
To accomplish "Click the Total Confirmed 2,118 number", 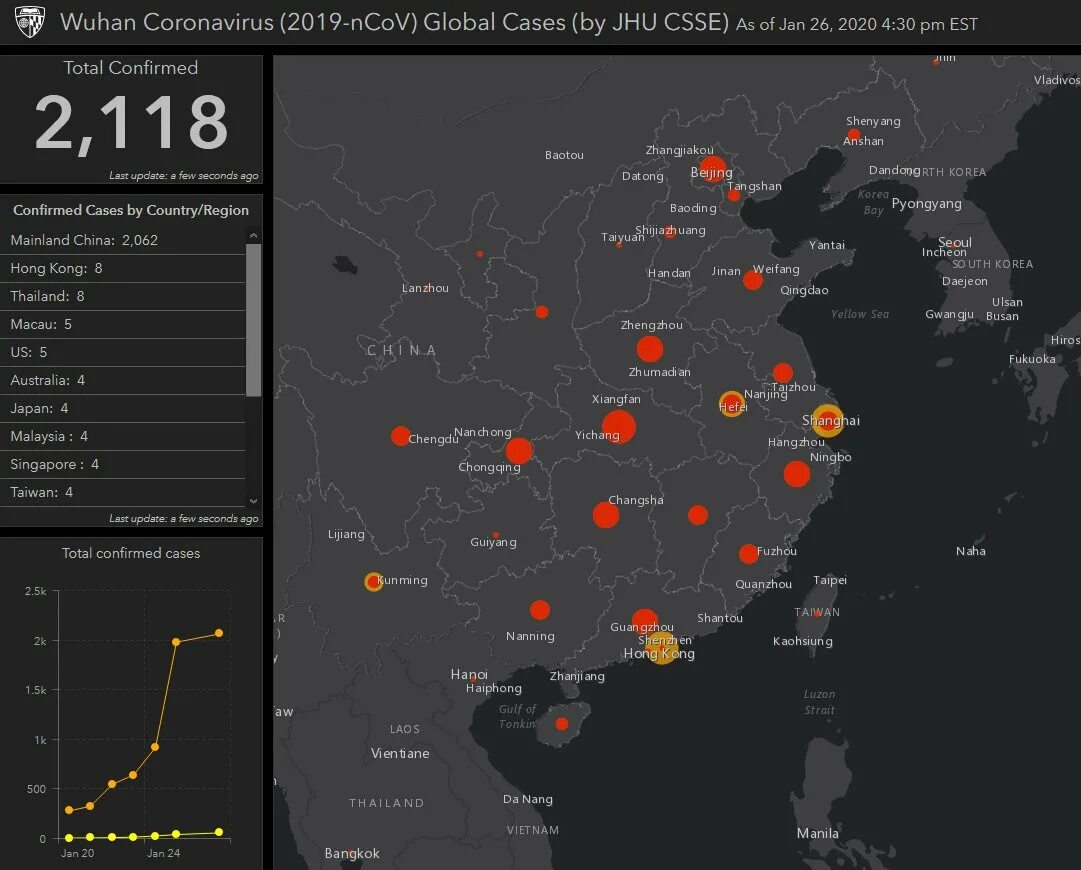I will click(131, 122).
